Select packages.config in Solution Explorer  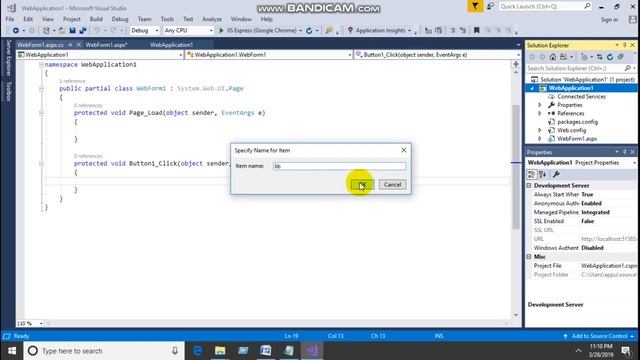tap(577, 122)
